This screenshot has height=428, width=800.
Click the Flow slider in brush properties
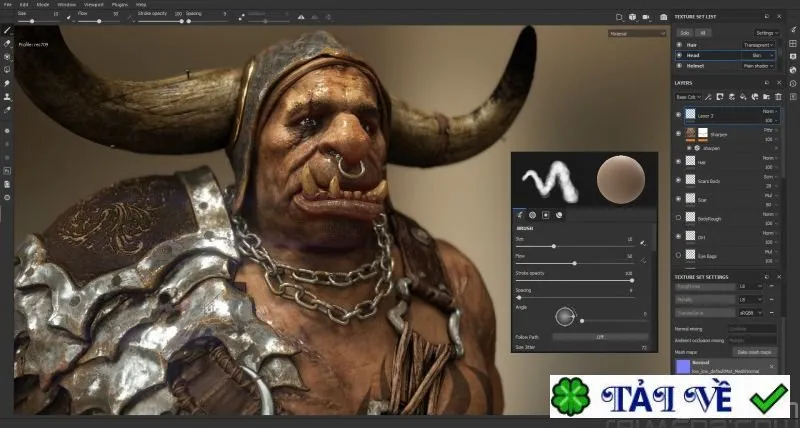(x=574, y=263)
